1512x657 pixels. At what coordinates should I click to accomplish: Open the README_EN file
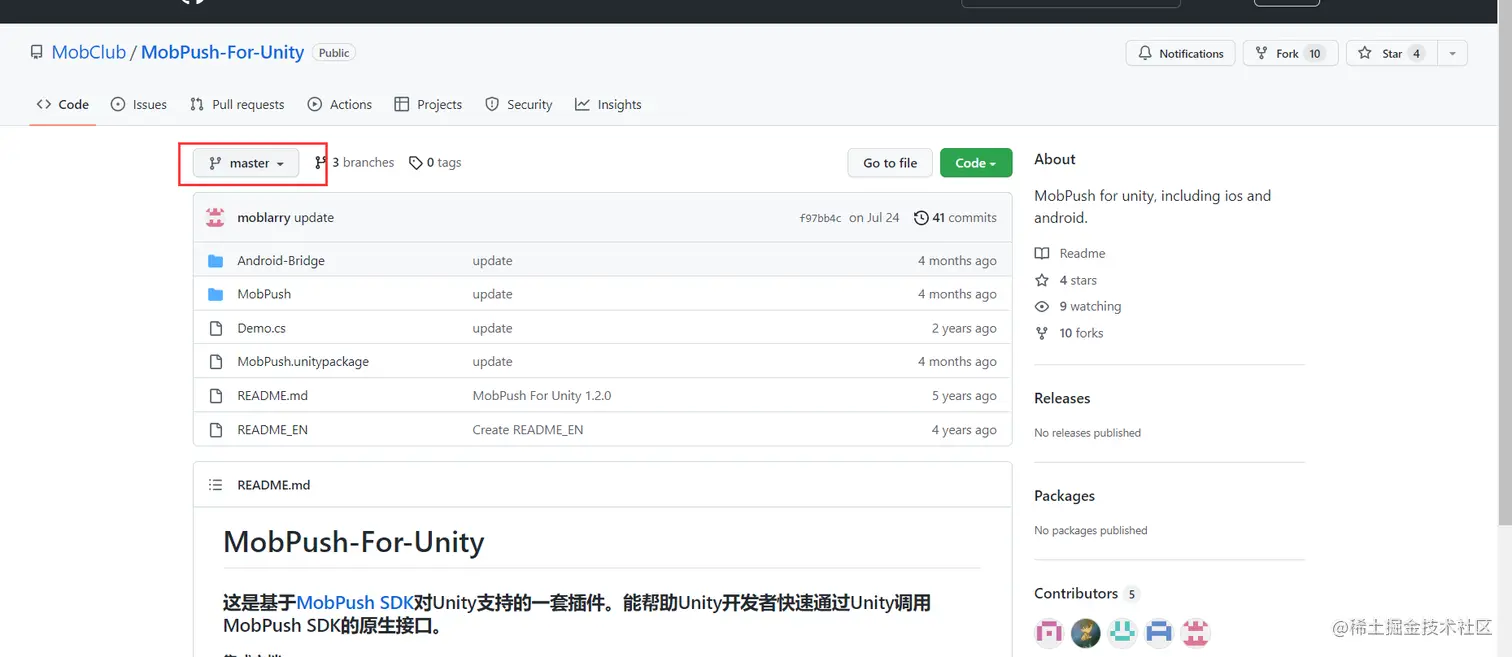[x=272, y=429]
